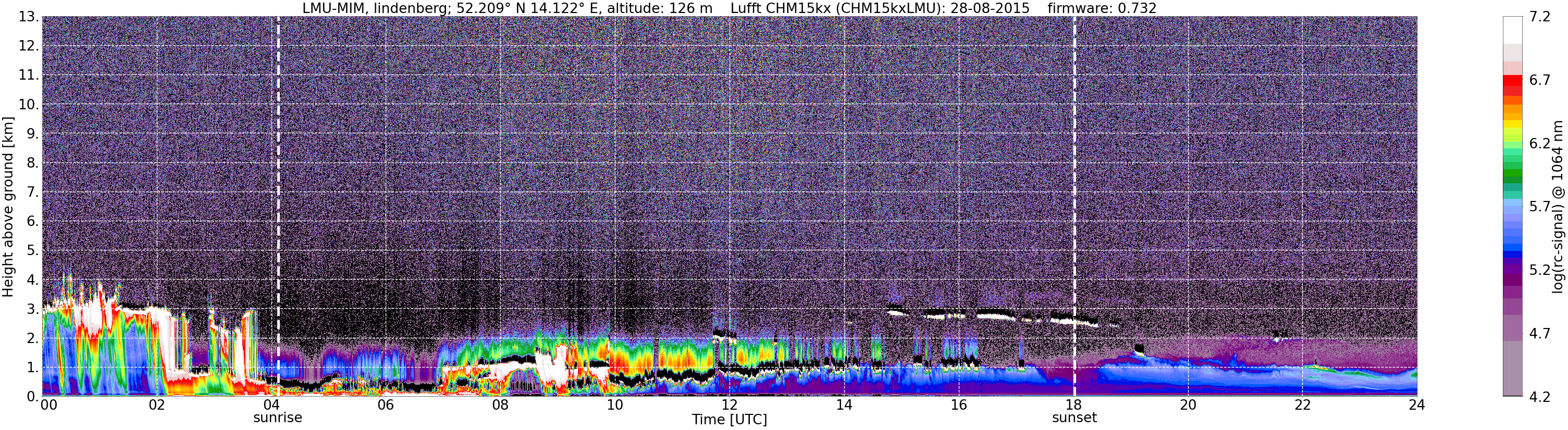1568x430 pixels.
Task: Click the time axis tick label 00
Action: pyautogui.click(x=48, y=405)
